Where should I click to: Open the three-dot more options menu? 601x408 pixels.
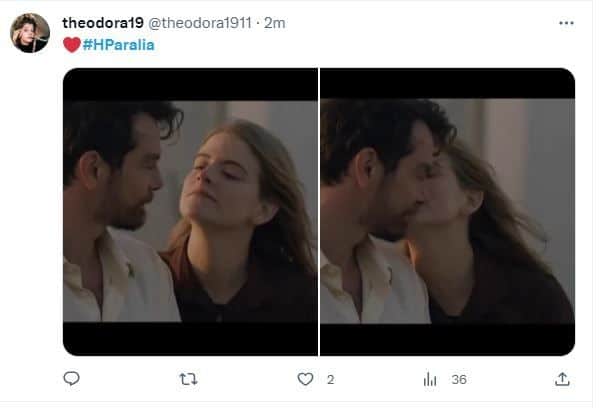pos(566,23)
